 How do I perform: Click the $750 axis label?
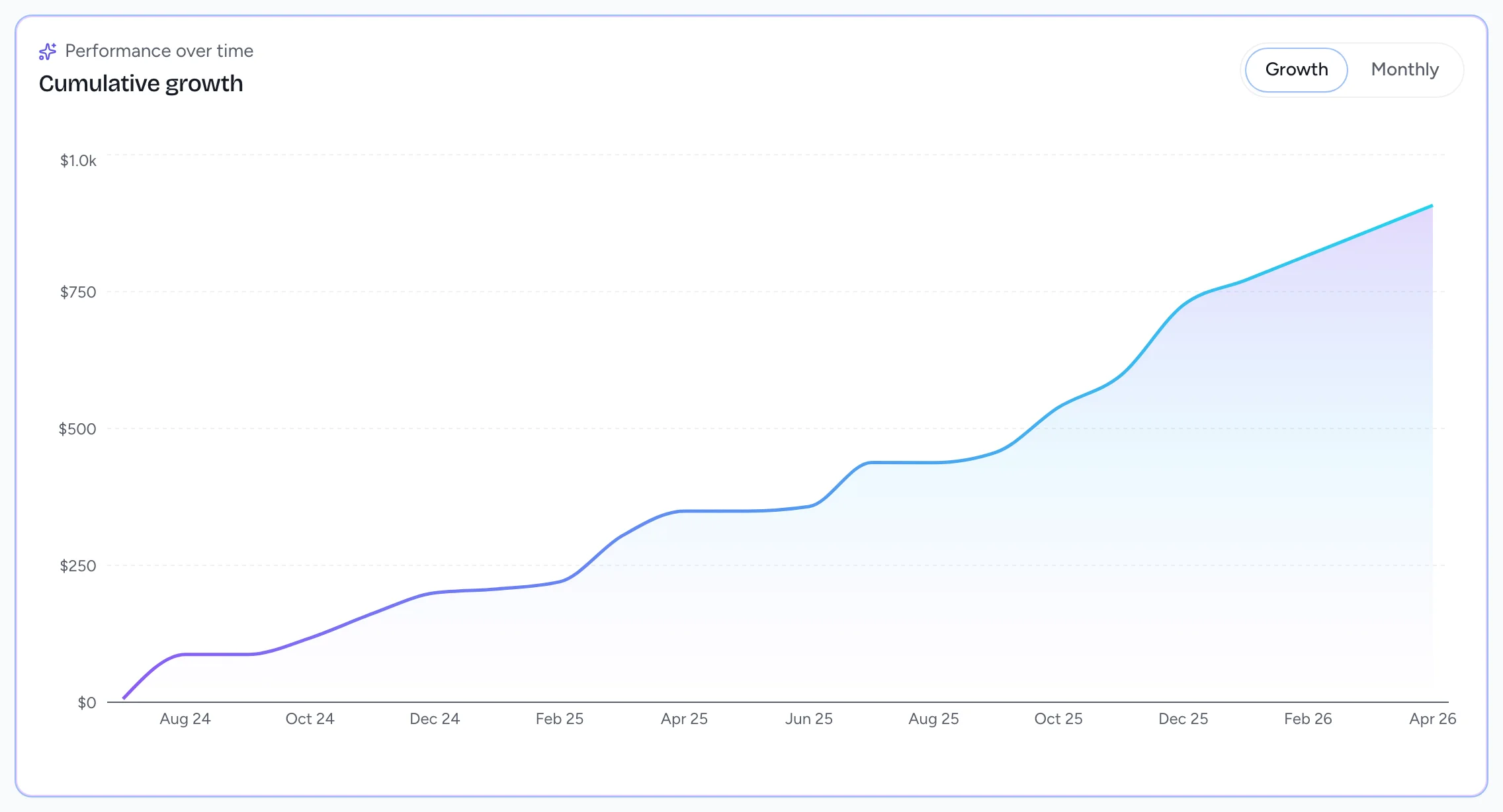tap(78, 292)
